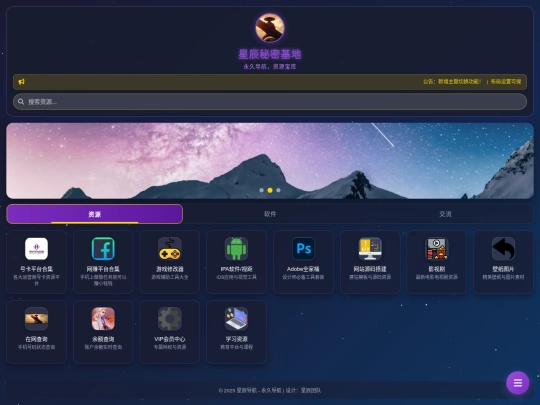Click the starry mountain banner image
The image size is (540, 405).
[270, 161]
